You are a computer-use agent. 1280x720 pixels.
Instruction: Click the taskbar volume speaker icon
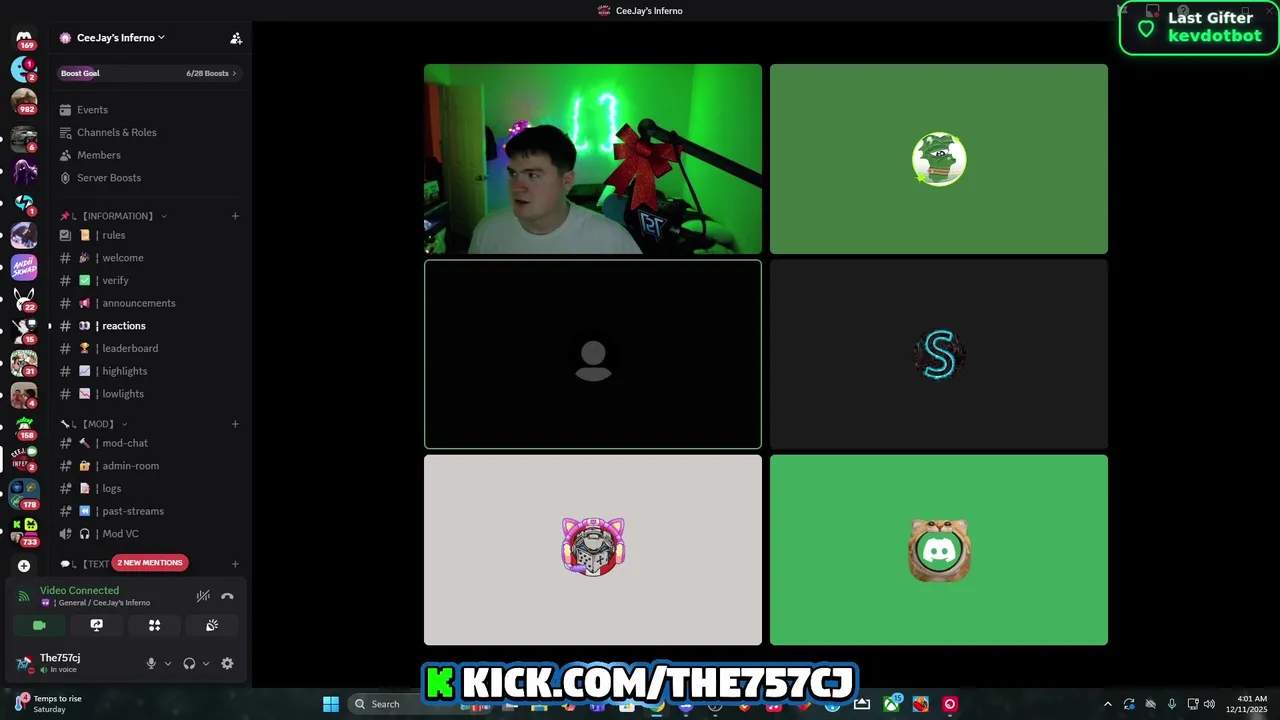click(x=1210, y=704)
